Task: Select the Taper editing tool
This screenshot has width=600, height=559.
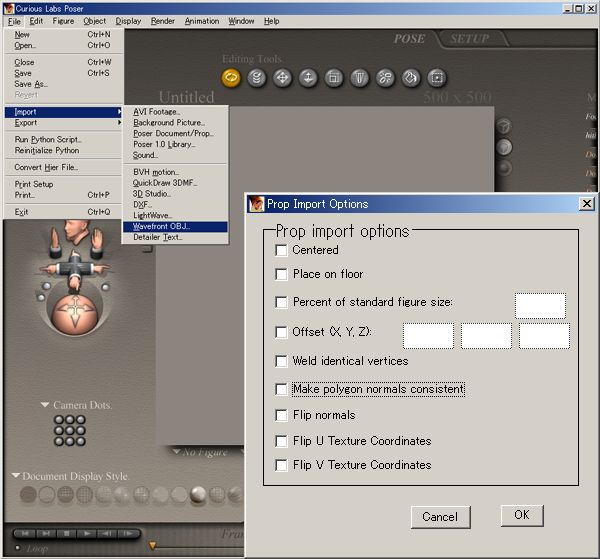Action: pos(359,78)
